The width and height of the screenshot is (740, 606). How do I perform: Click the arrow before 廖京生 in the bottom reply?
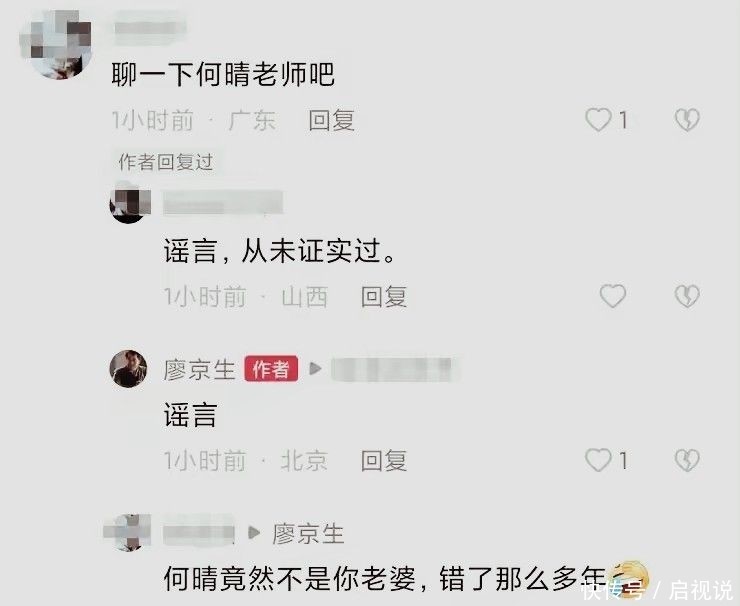pyautogui.click(x=254, y=533)
